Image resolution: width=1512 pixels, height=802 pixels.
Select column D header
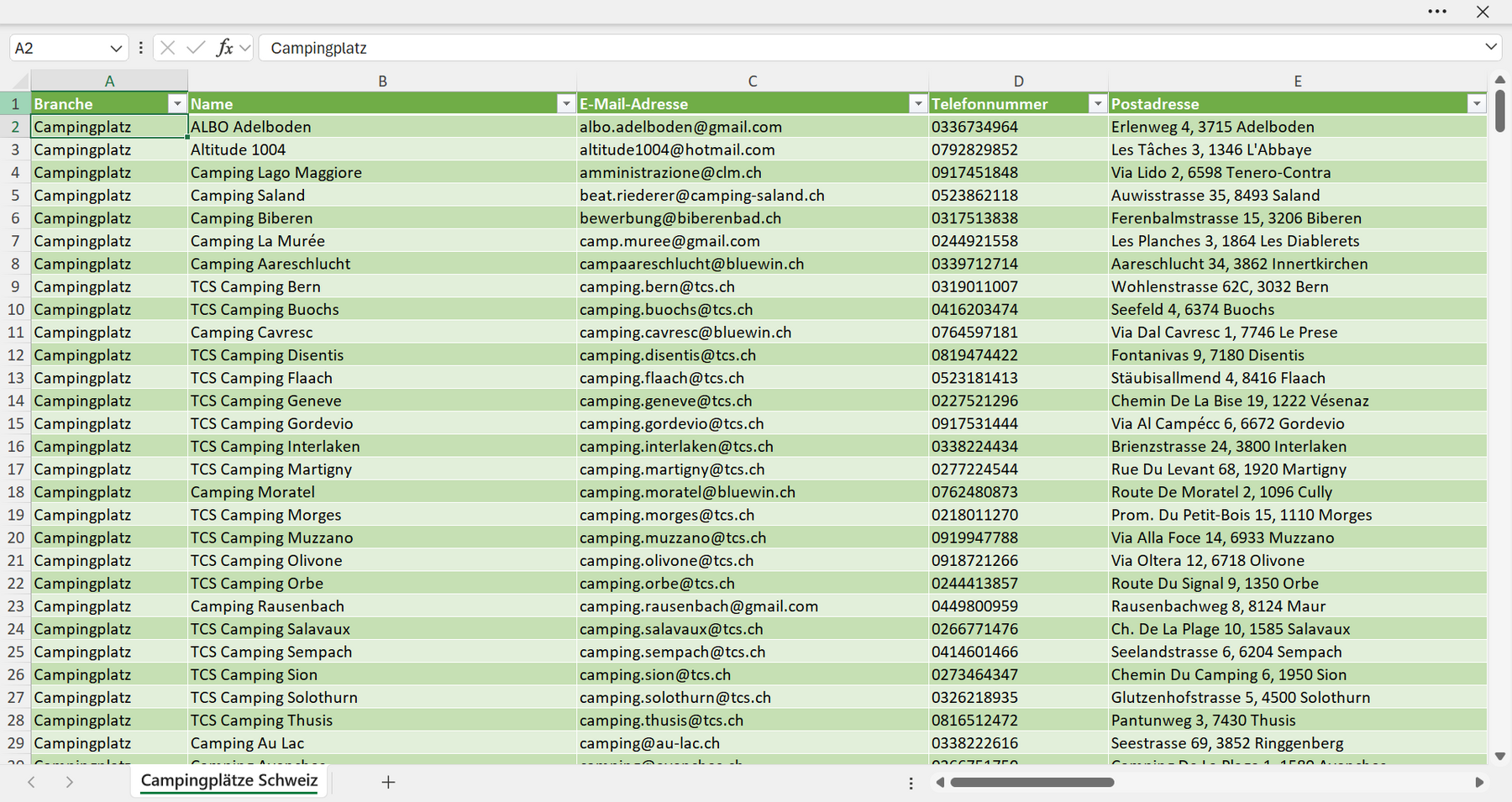click(x=1018, y=81)
